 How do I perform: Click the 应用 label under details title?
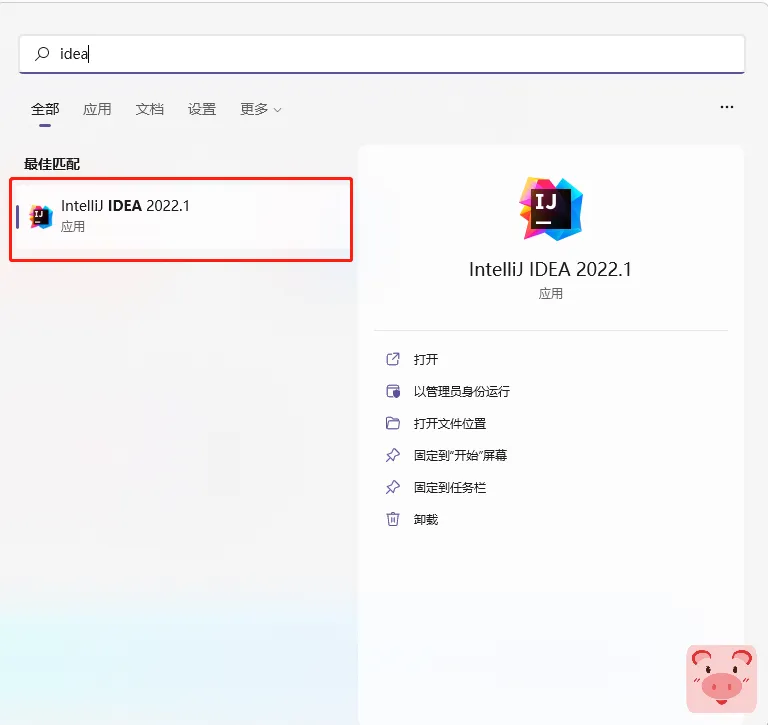point(551,293)
